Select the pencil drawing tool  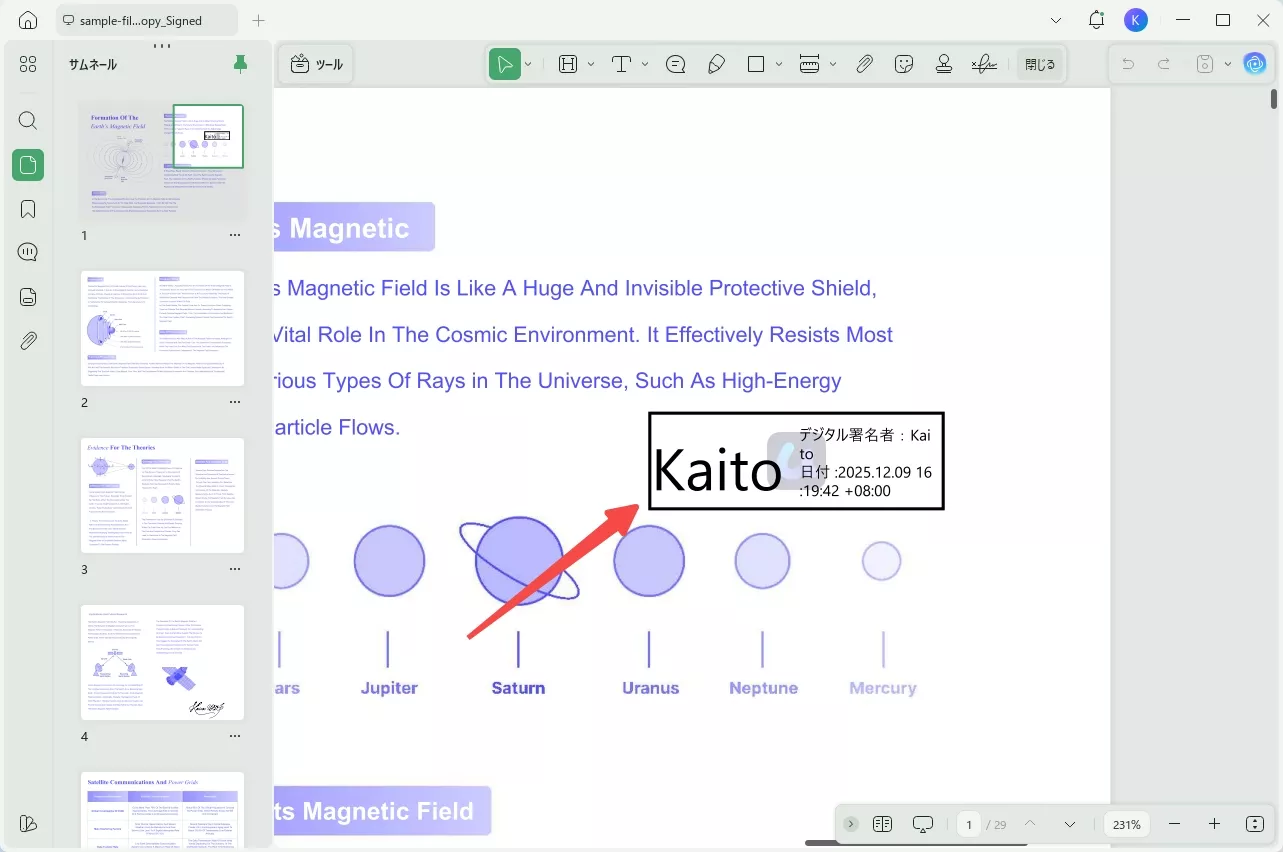716,64
